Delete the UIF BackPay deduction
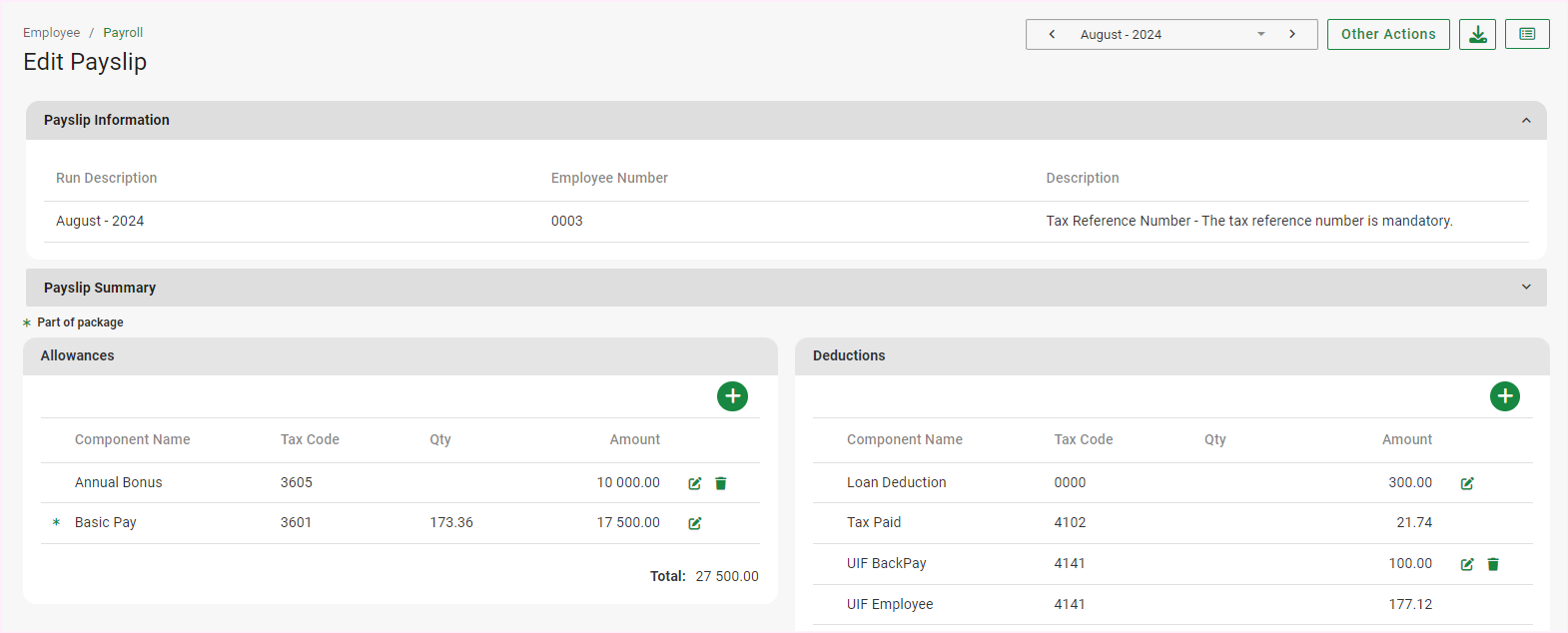The image size is (1568, 633). [1493, 564]
